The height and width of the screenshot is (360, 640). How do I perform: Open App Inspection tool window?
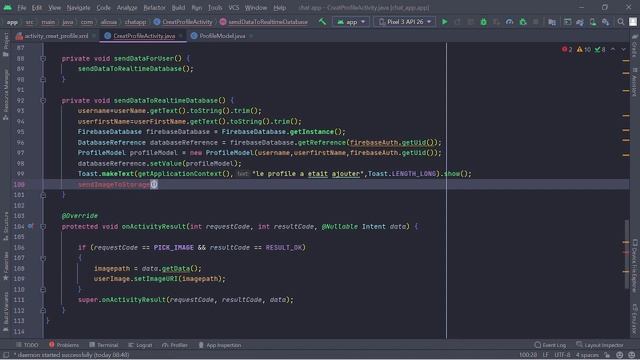[x=220, y=345]
